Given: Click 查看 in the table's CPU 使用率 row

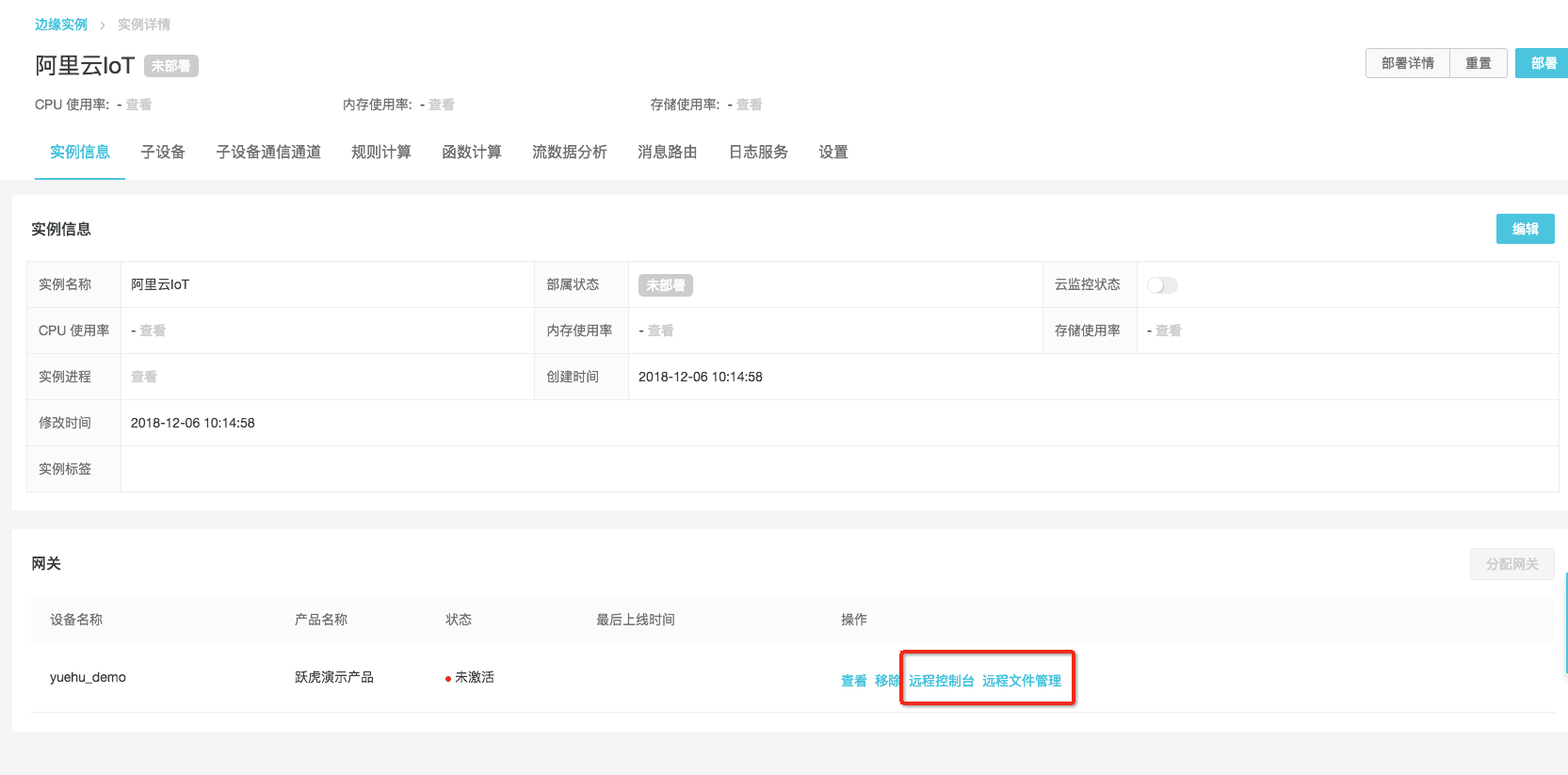Looking at the screenshot, I should 153,331.
